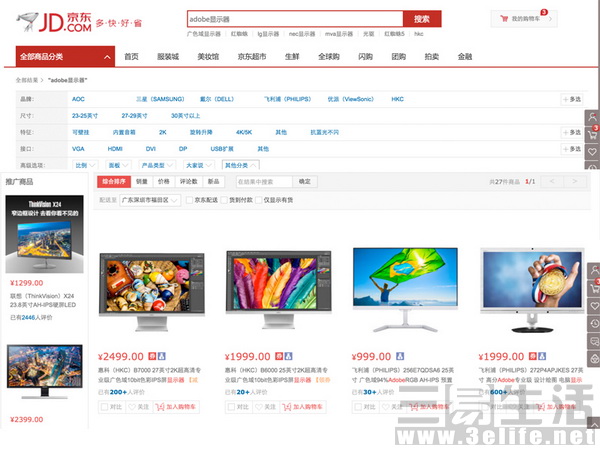
Task: Open the Philips 272P4APJKES monitor product image
Action: click(532, 290)
